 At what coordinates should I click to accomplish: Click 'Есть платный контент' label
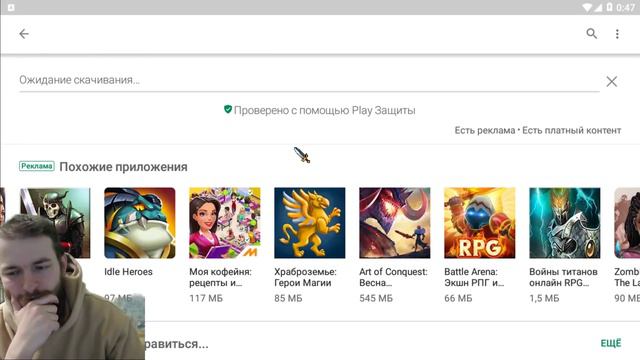(x=572, y=131)
